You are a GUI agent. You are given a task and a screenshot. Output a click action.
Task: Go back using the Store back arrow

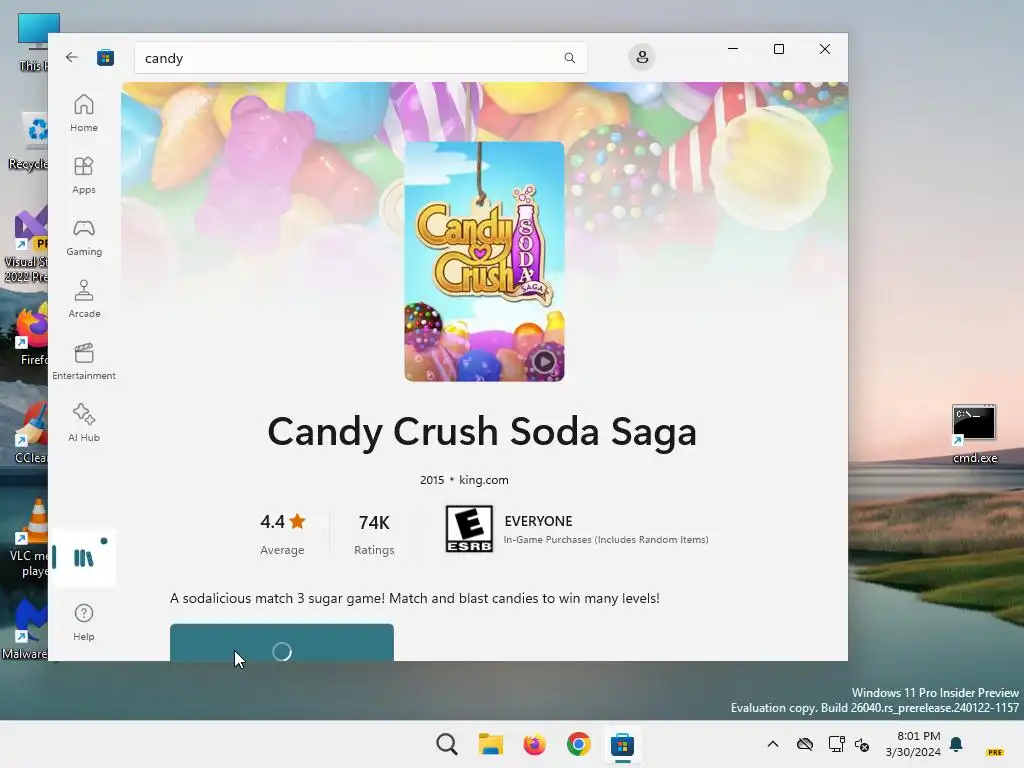pos(72,57)
